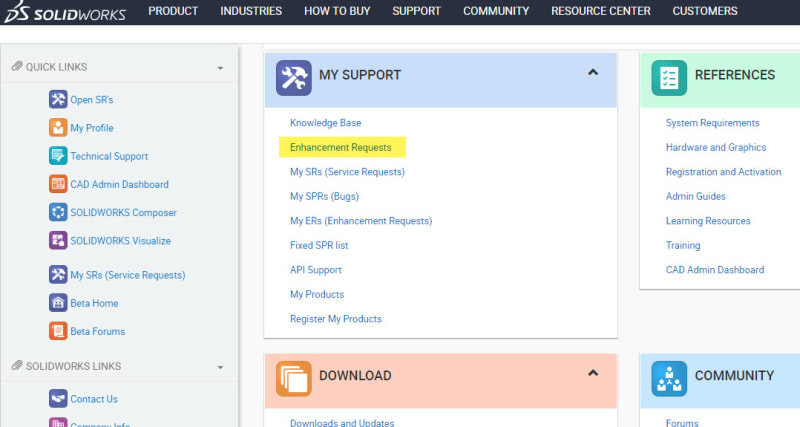Screen dimensions: 800x427
Task: Click the MY SUPPORT panel heading
Action: coord(360,75)
